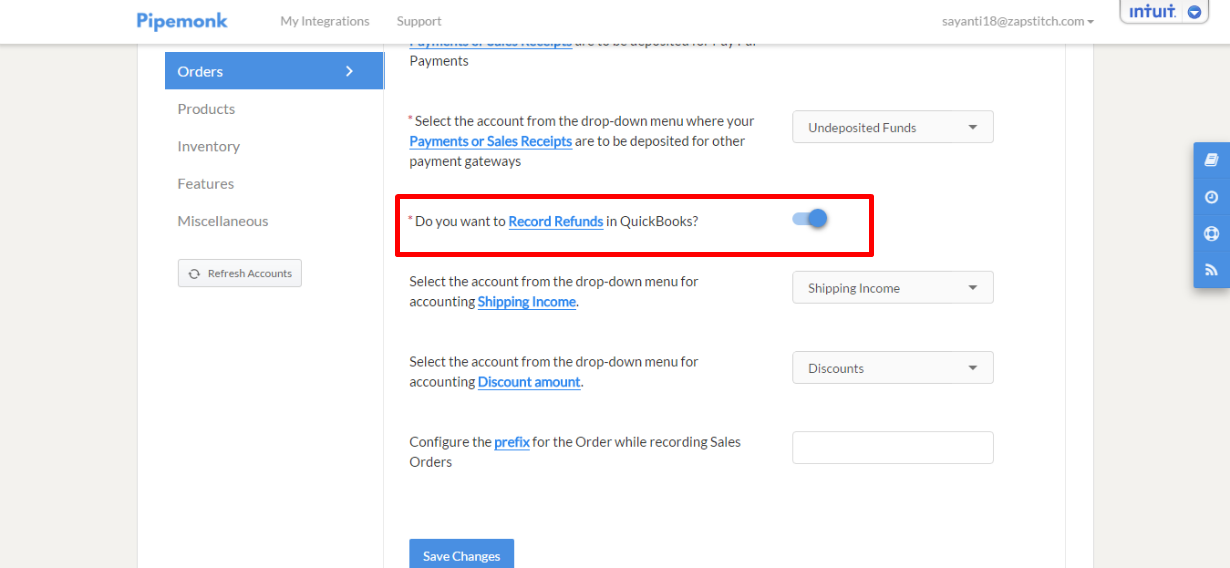Image resolution: width=1230 pixels, height=568 pixels.
Task: Open the book documentation icon in side panel
Action: pyautogui.click(x=1211, y=160)
